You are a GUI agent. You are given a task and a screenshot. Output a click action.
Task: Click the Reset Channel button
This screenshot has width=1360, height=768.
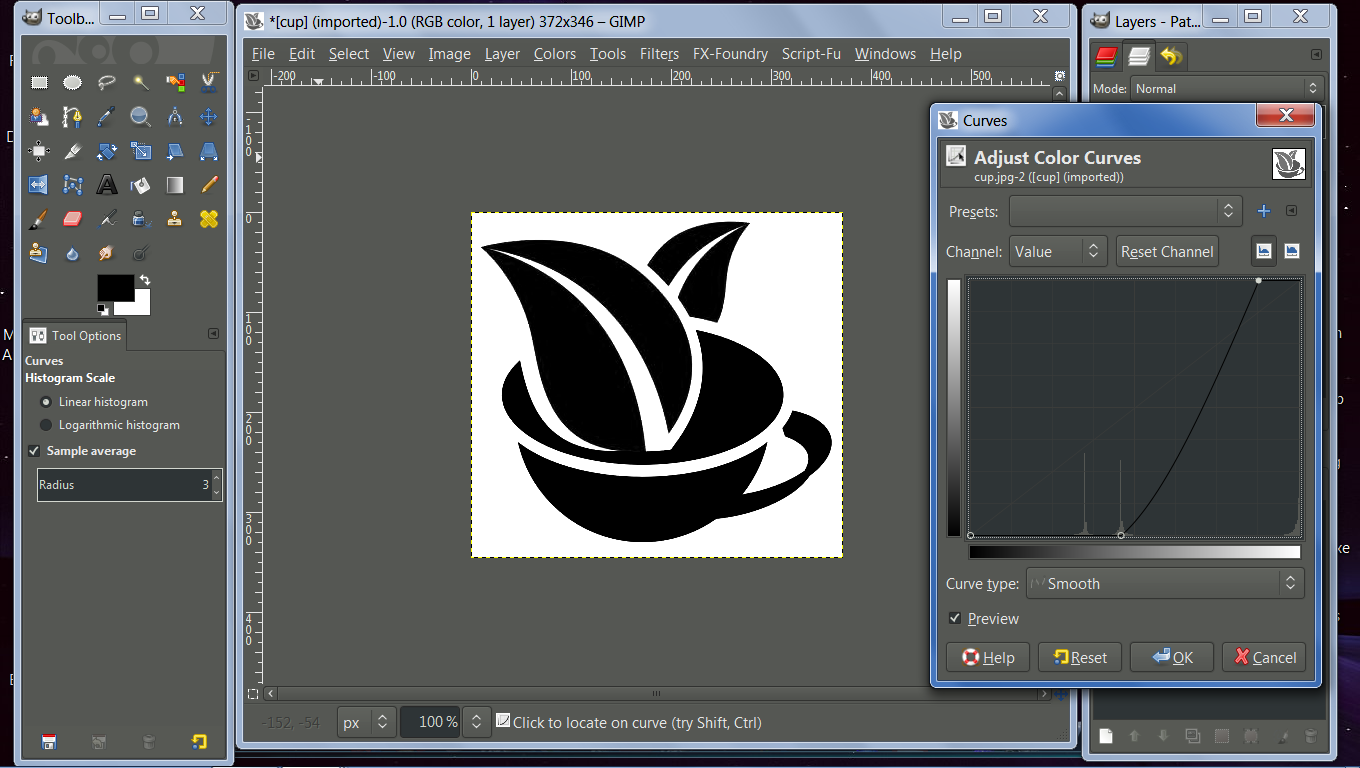click(1167, 252)
